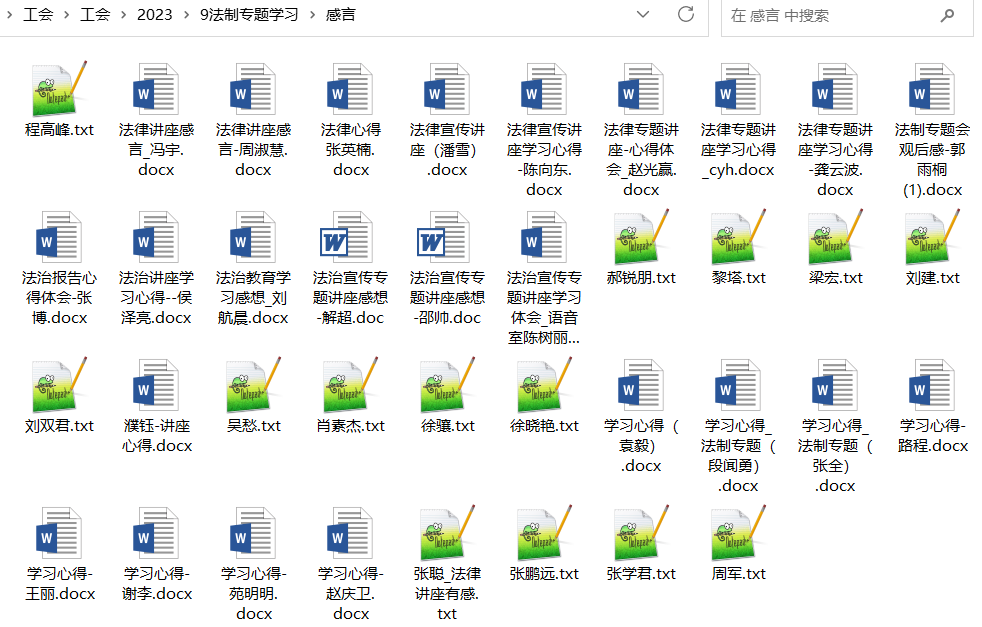This screenshot has width=982, height=627.
Task: Click the 法律讲座感言_冯宇.docx Word icon
Action: [x=156, y=92]
